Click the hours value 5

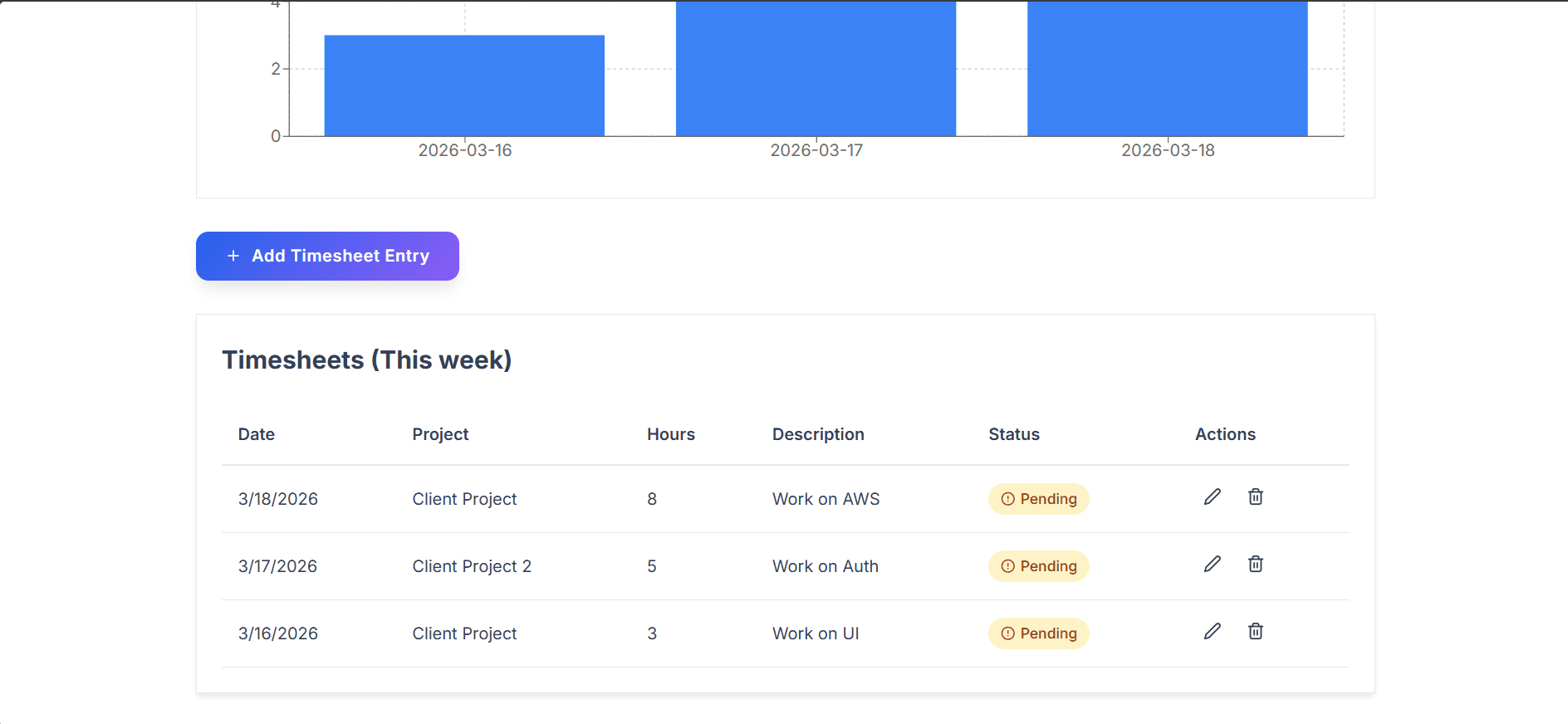pos(652,566)
